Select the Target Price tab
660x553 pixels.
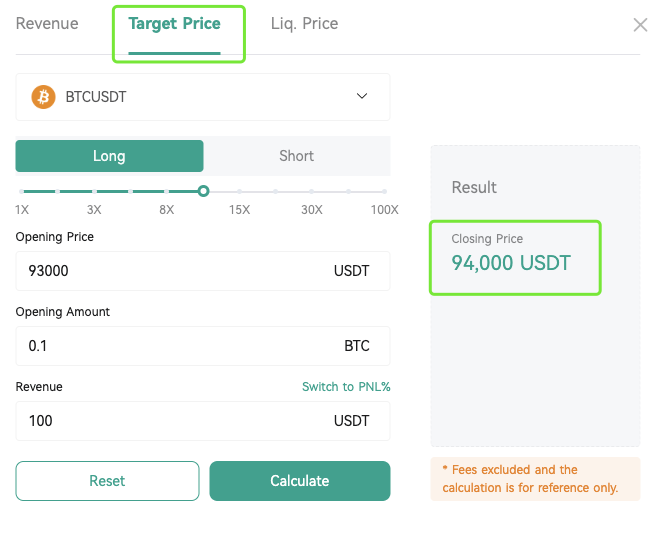tap(174, 24)
